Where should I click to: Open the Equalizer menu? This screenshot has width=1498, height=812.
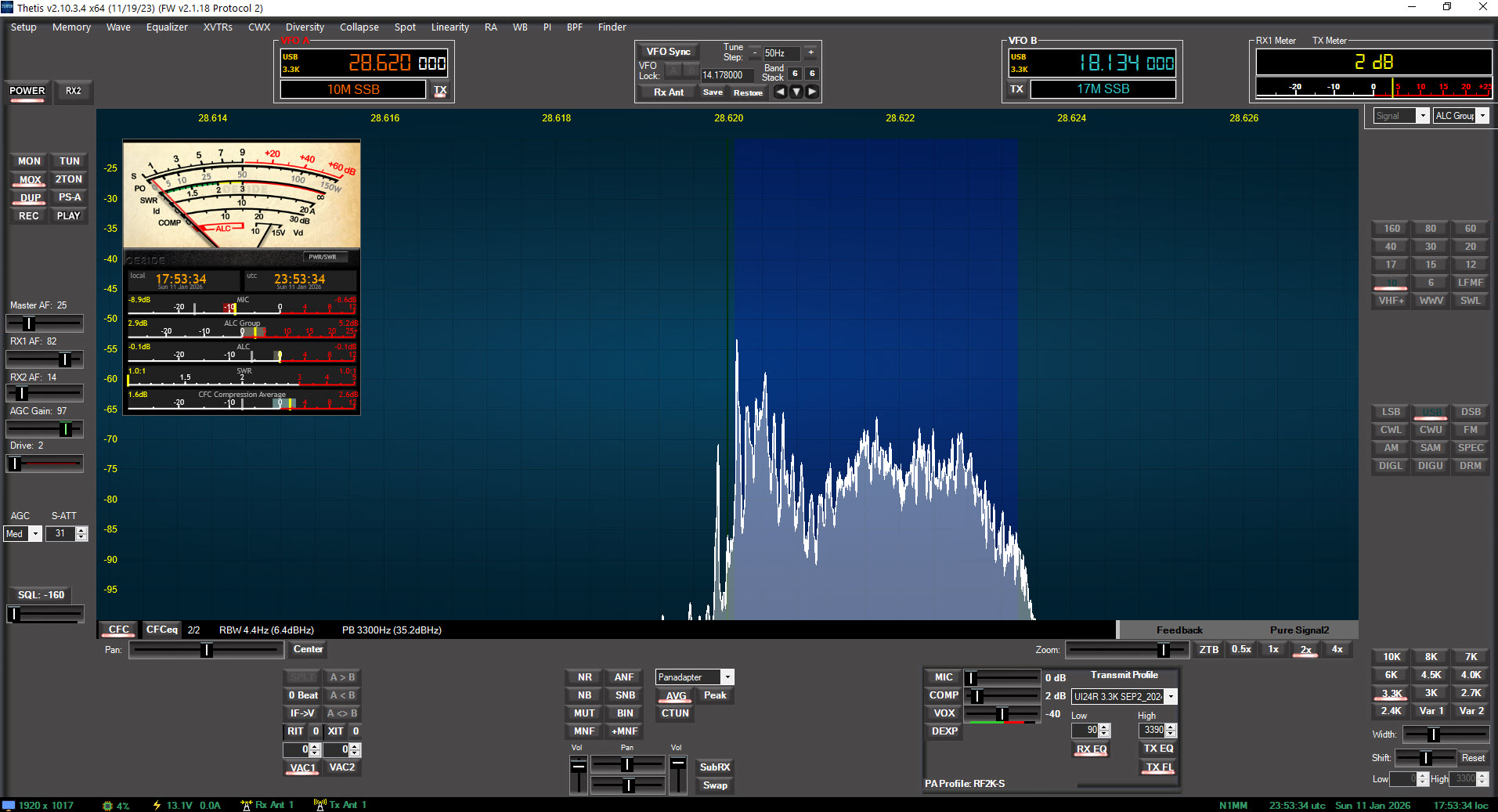click(167, 27)
